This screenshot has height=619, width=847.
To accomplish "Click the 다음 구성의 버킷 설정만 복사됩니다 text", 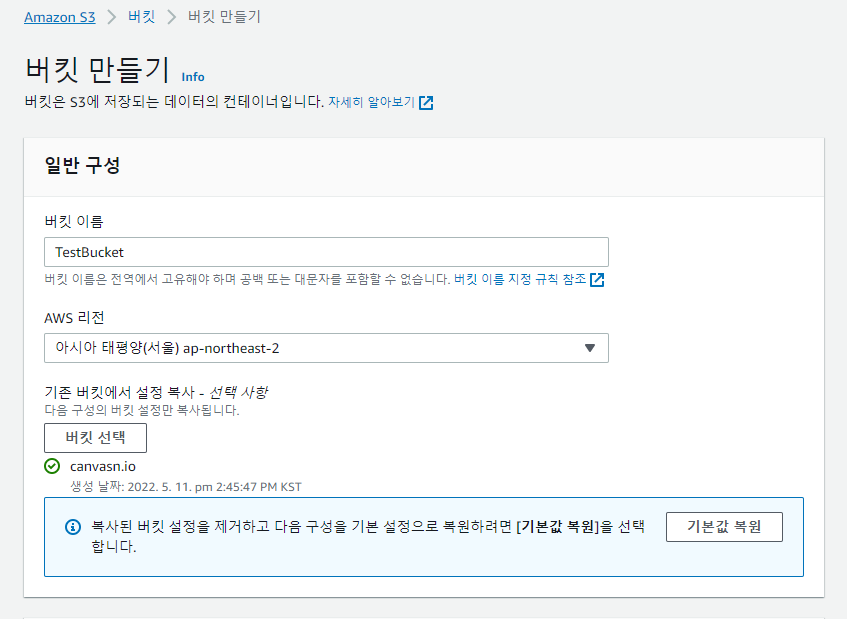I will pos(142,411).
